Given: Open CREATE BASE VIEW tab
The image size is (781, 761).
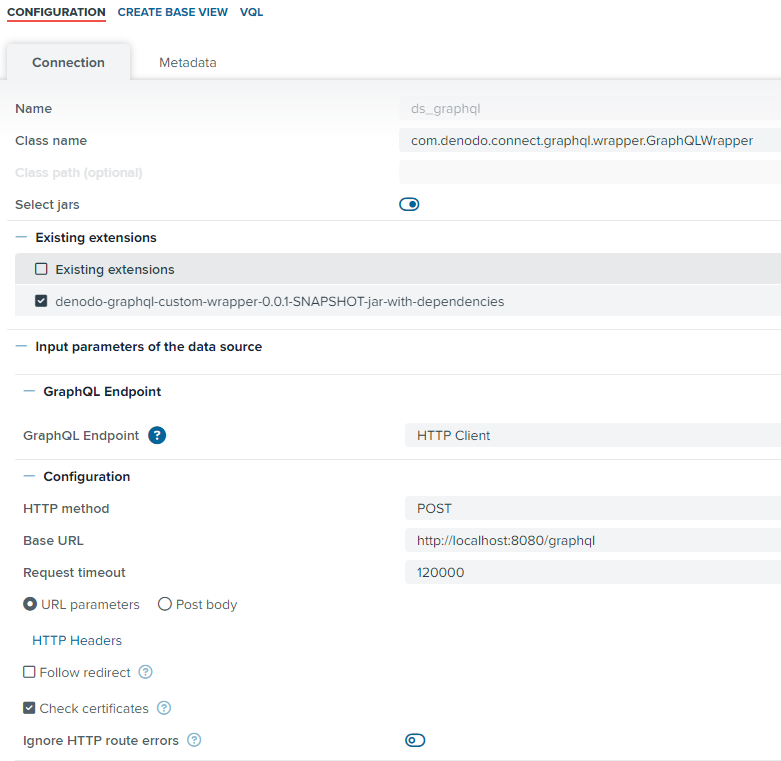Looking at the screenshot, I should (x=172, y=12).
